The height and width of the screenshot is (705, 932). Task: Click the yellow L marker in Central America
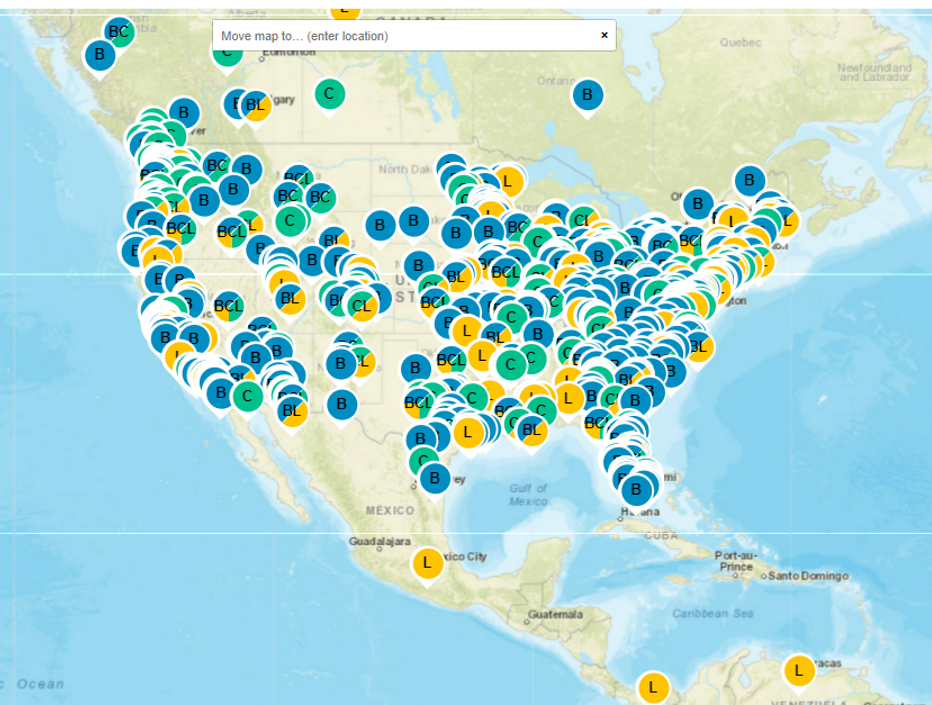click(x=652, y=687)
